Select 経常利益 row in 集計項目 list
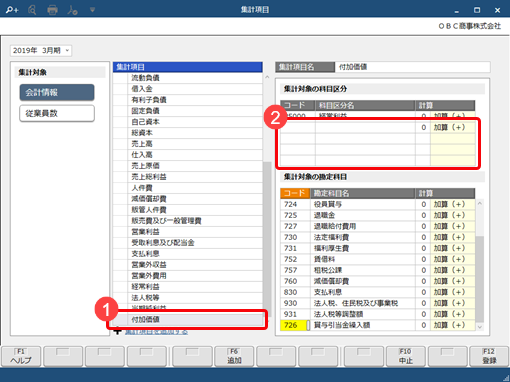The image size is (510, 382). pyautogui.click(x=188, y=287)
